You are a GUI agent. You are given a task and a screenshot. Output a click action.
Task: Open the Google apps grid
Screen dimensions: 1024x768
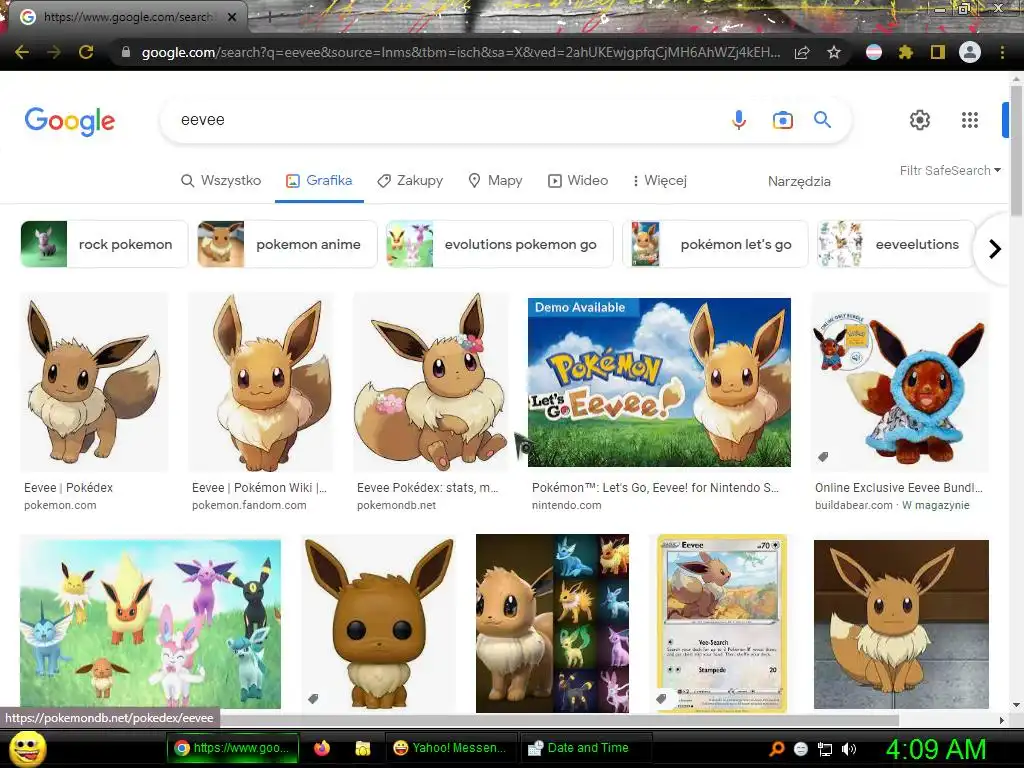point(970,120)
